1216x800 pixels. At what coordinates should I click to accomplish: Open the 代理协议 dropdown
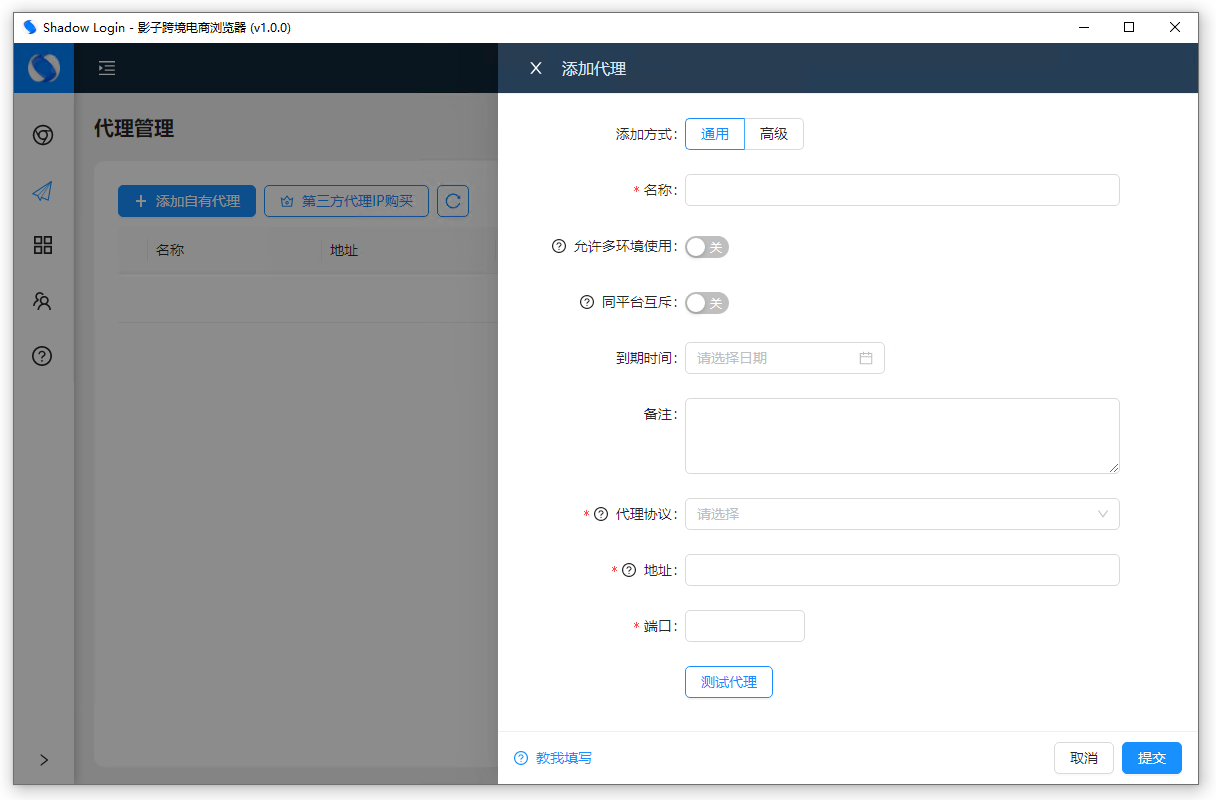901,513
